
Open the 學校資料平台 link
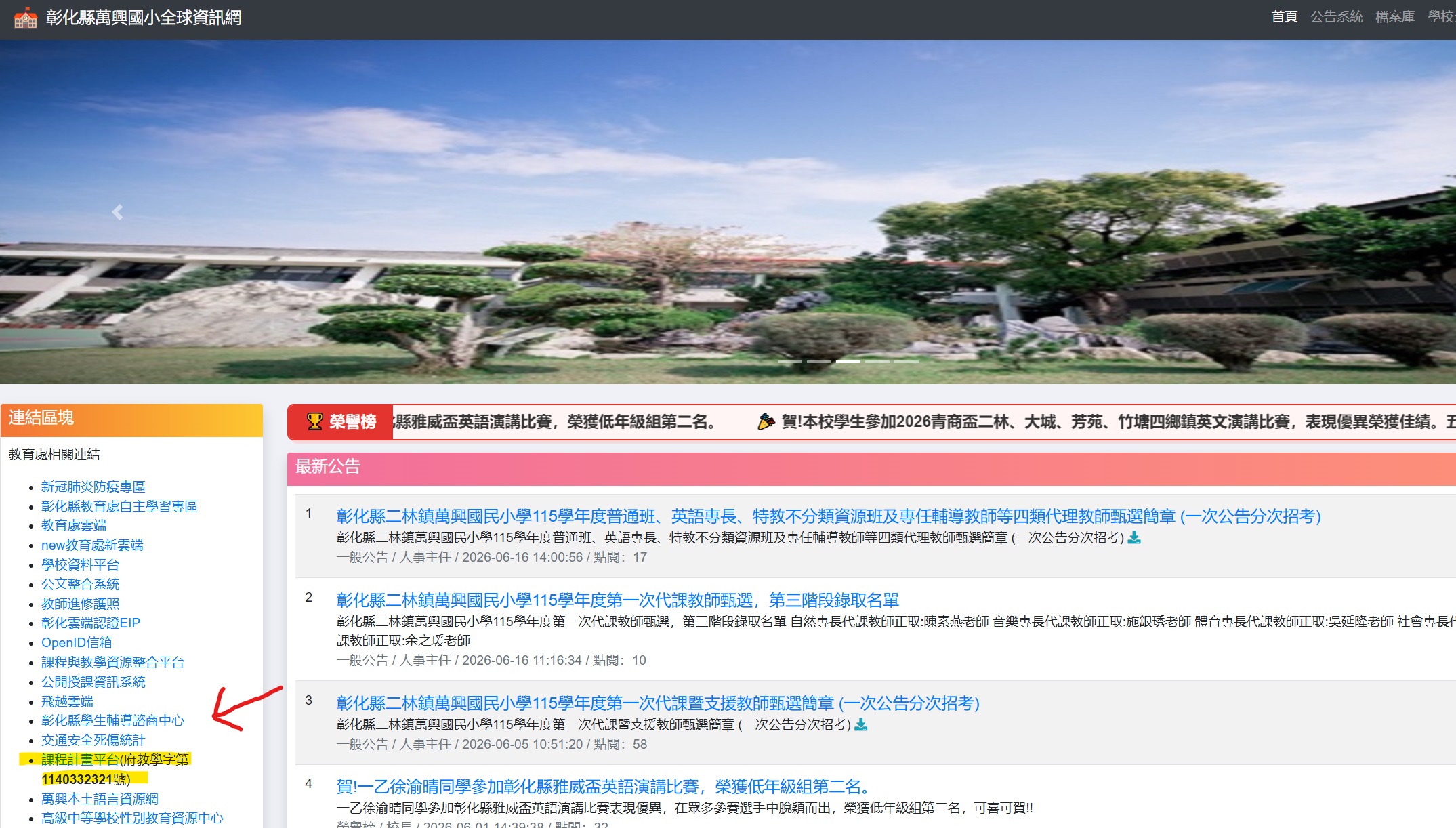coord(80,564)
